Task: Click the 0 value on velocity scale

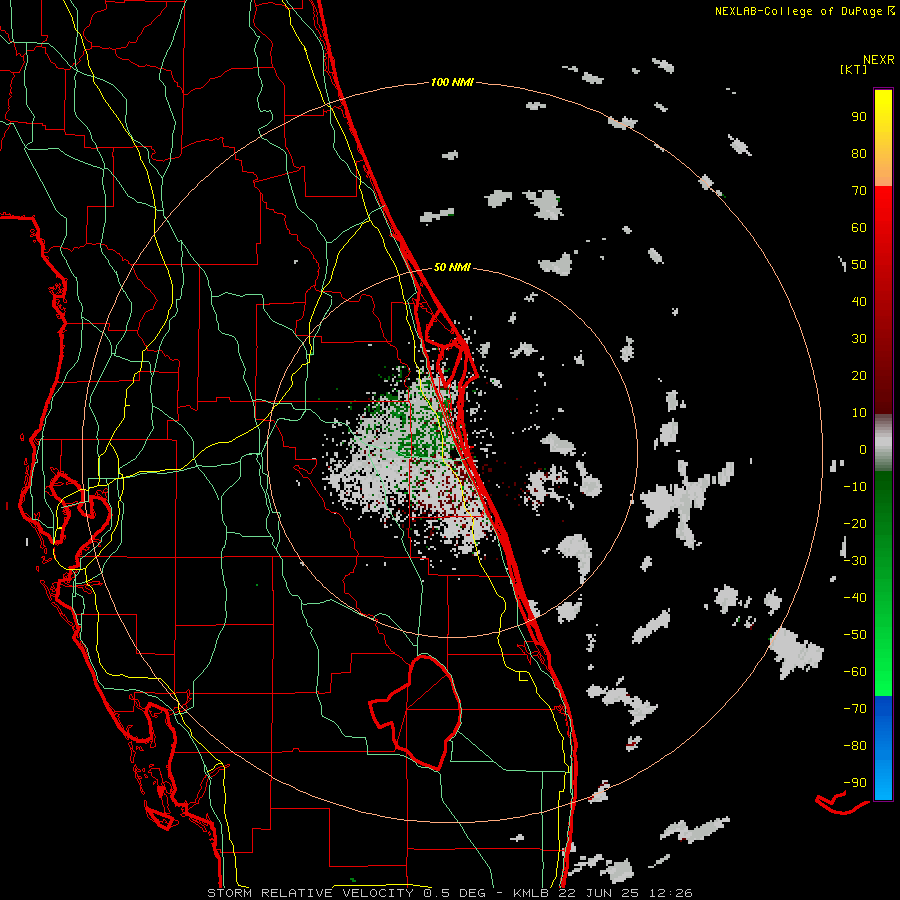Action: [863, 450]
